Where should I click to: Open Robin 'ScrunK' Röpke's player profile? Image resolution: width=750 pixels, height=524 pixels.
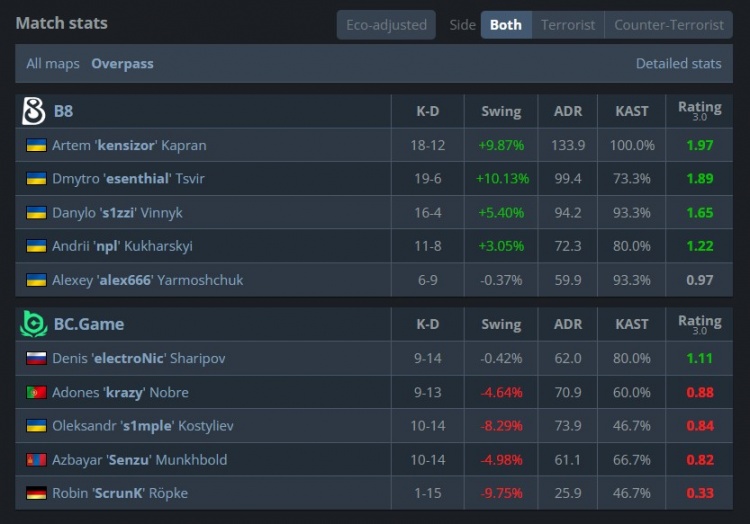(120, 493)
